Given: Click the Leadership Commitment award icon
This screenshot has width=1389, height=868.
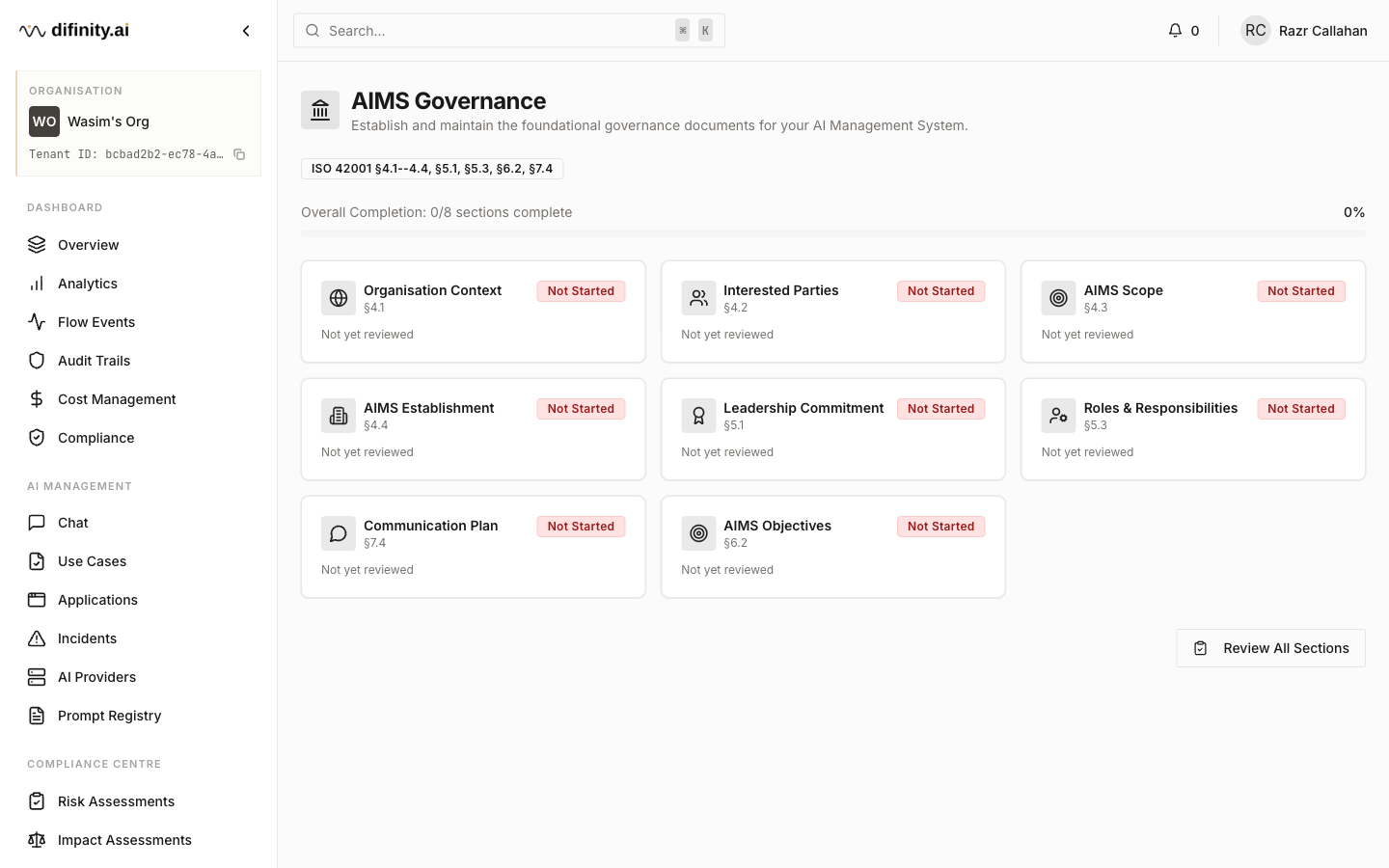Looking at the screenshot, I should tap(698, 416).
